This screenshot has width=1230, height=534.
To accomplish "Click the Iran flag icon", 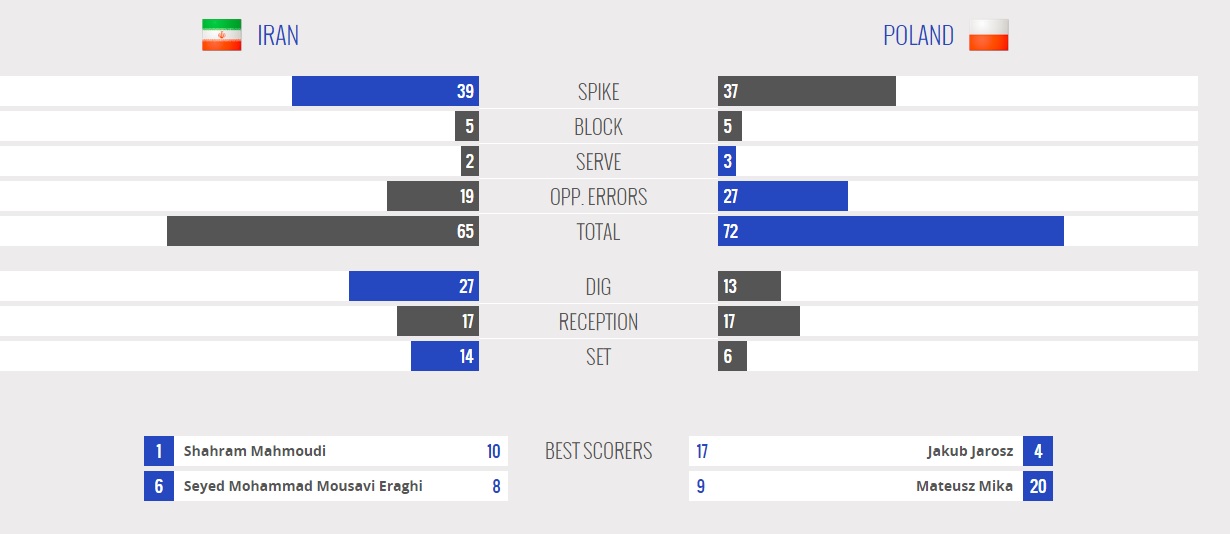I will click(x=221, y=35).
